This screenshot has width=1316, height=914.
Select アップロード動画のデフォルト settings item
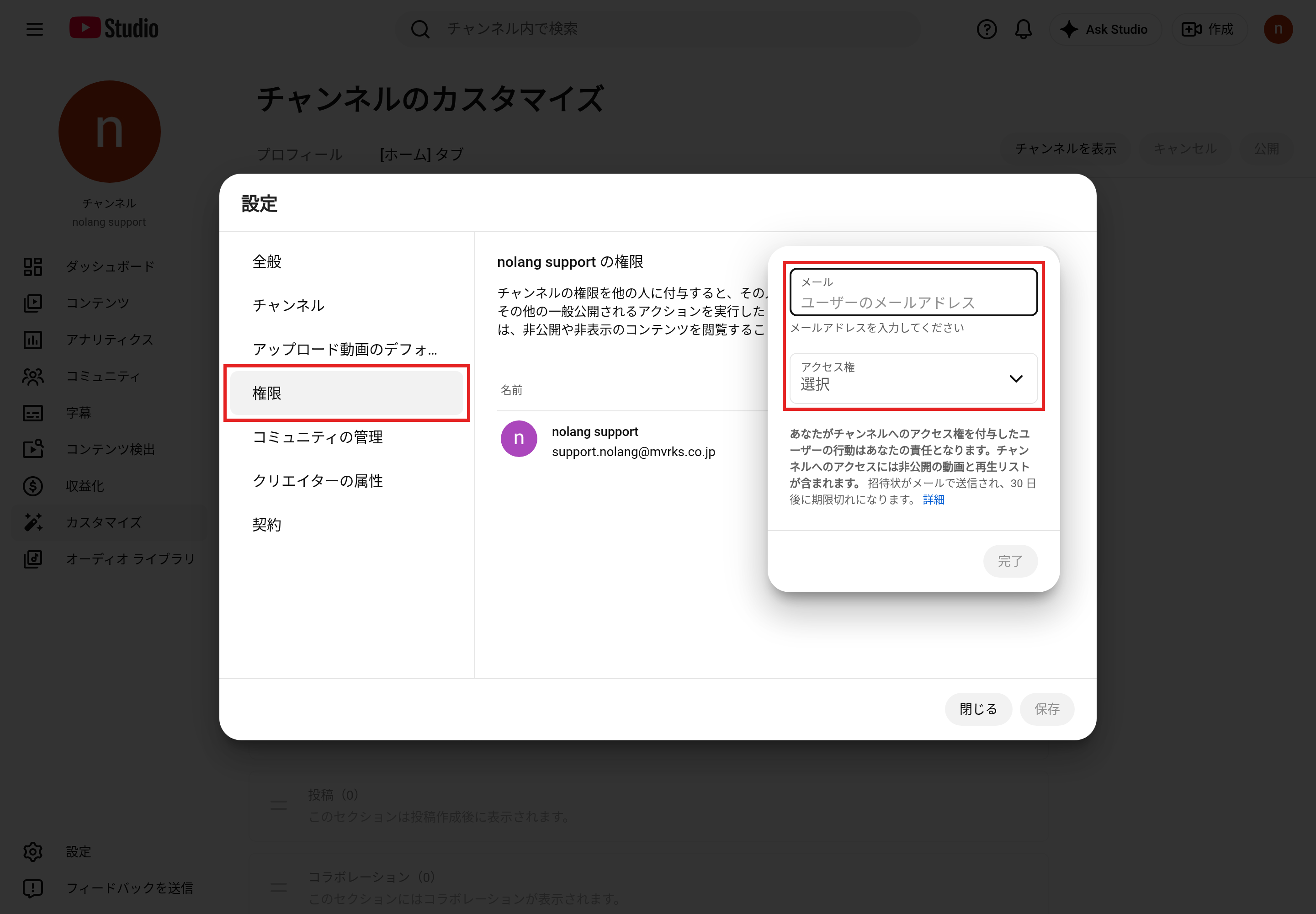click(346, 349)
